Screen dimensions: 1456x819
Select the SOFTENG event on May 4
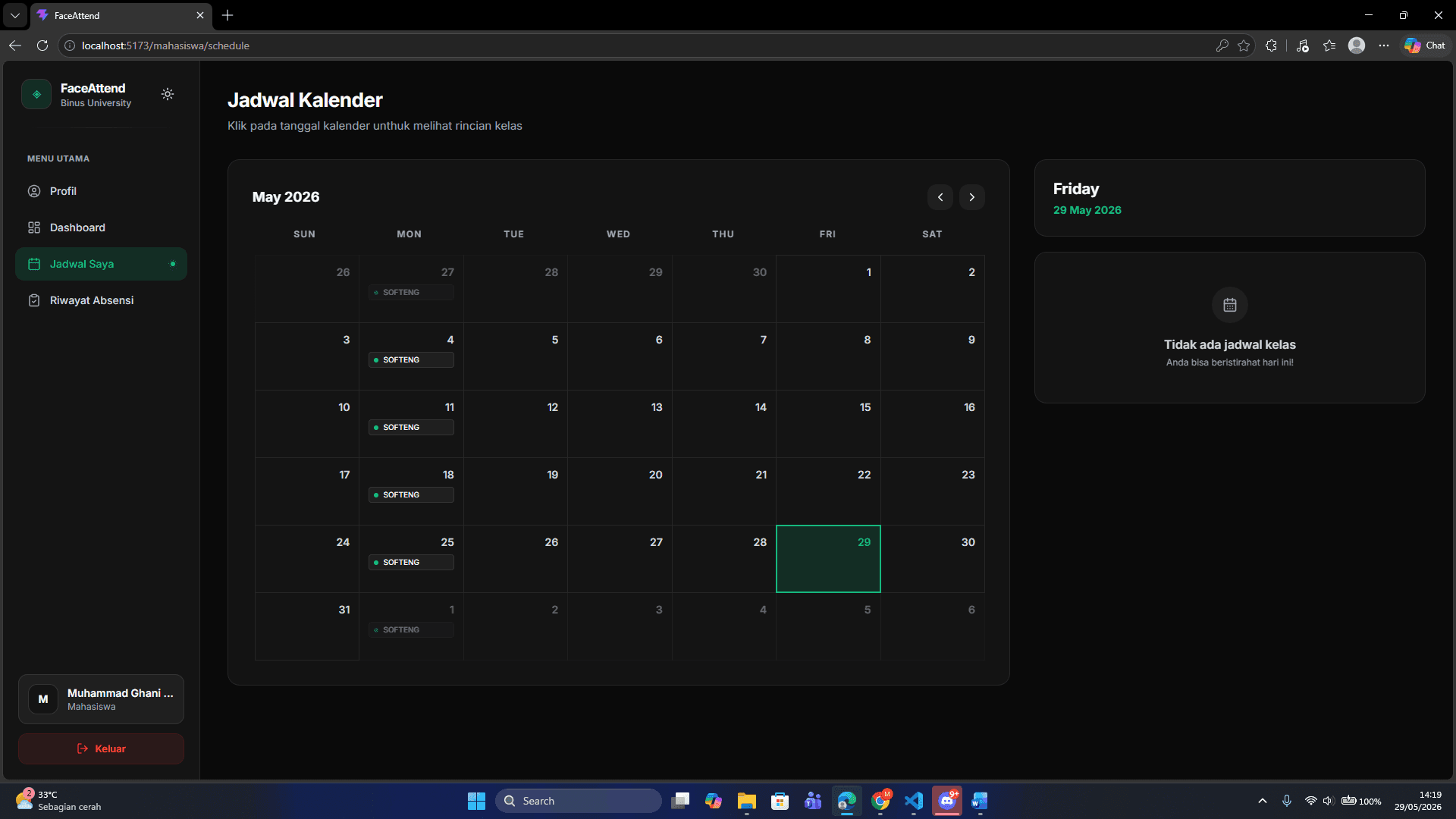(x=411, y=360)
